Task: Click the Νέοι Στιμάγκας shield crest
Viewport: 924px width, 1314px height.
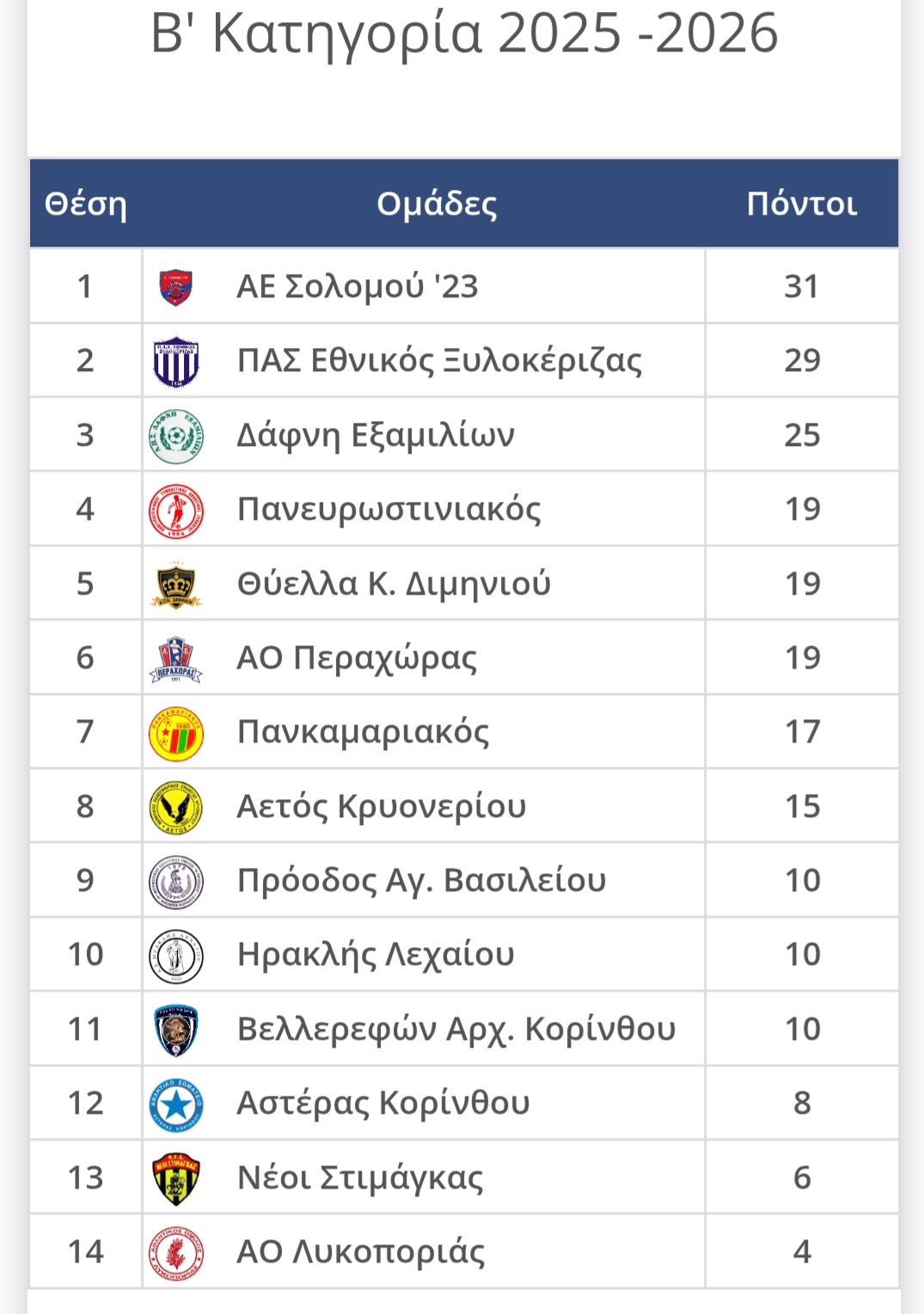Action: coord(176,1179)
